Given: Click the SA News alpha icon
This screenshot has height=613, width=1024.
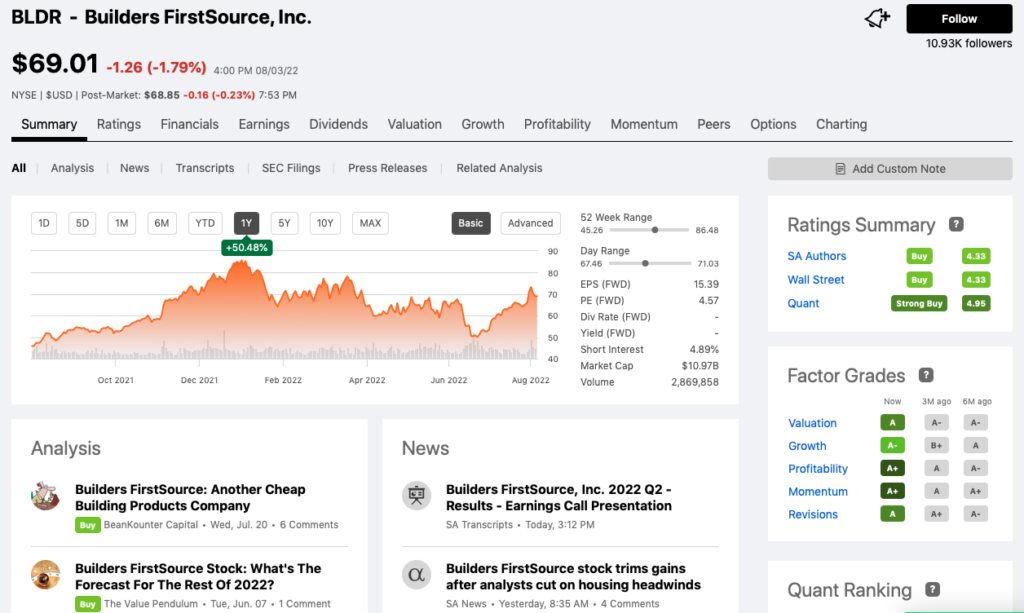Looking at the screenshot, I should (416, 574).
